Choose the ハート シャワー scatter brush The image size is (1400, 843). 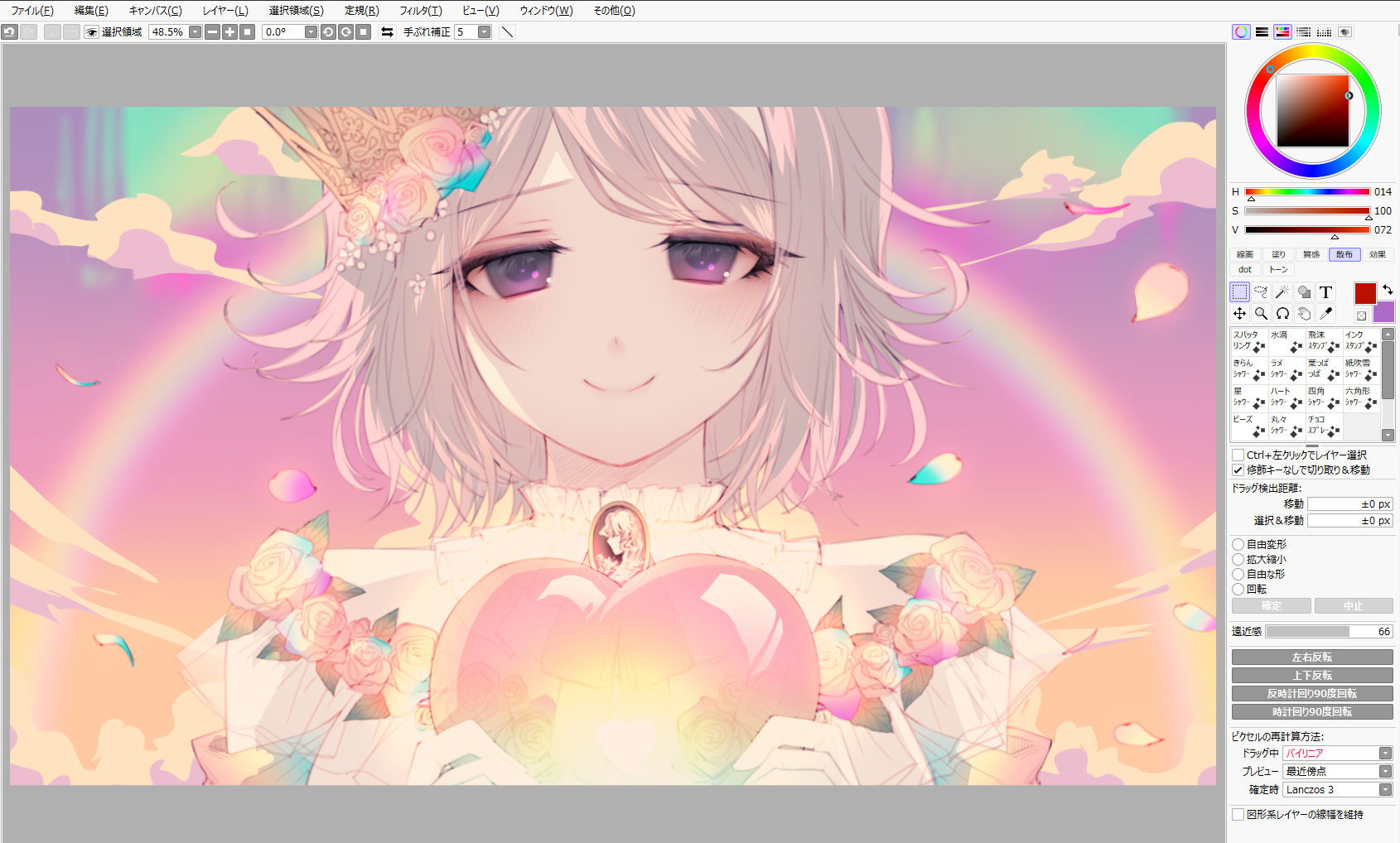1287,397
